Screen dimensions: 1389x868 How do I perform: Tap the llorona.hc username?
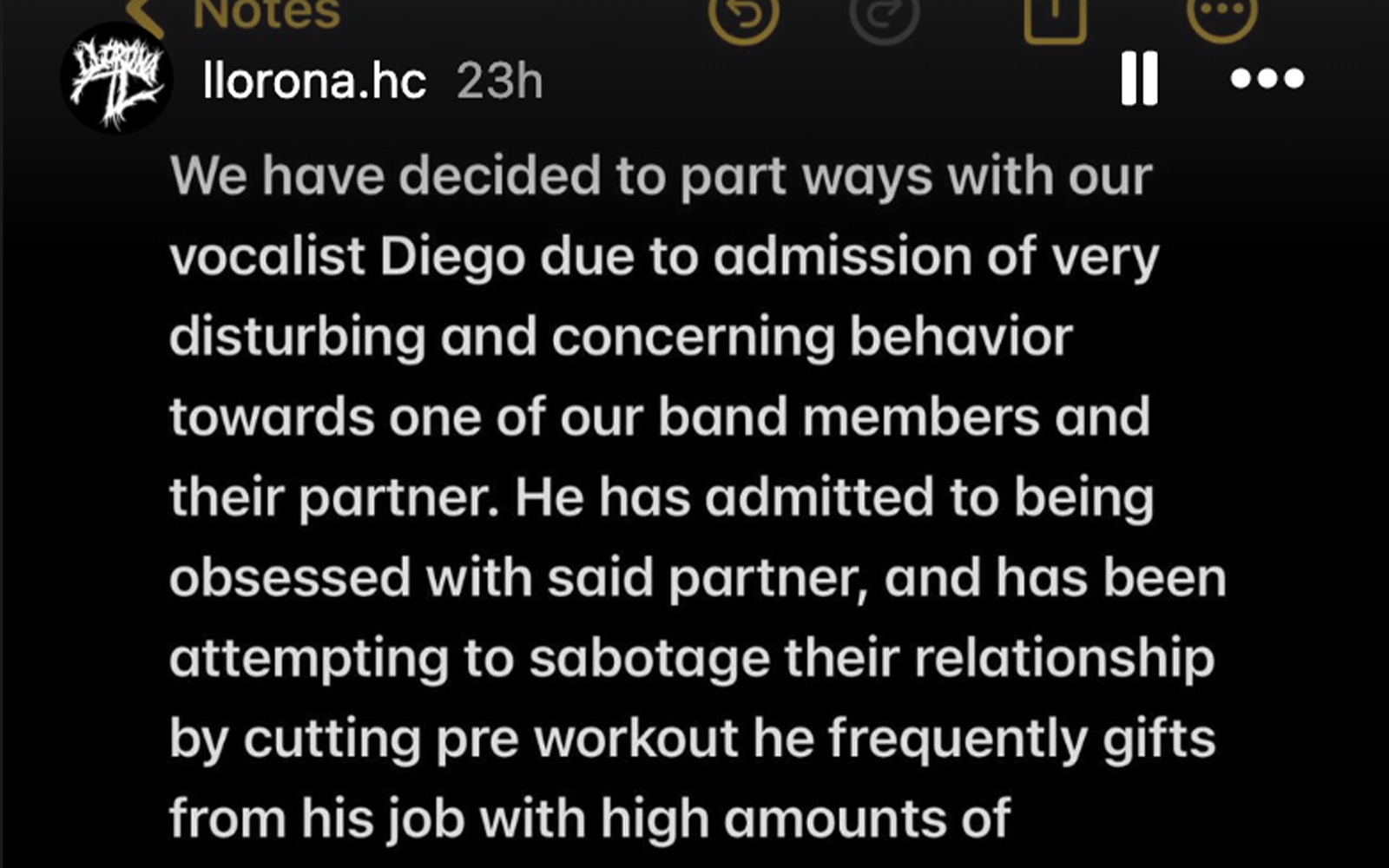[314, 82]
